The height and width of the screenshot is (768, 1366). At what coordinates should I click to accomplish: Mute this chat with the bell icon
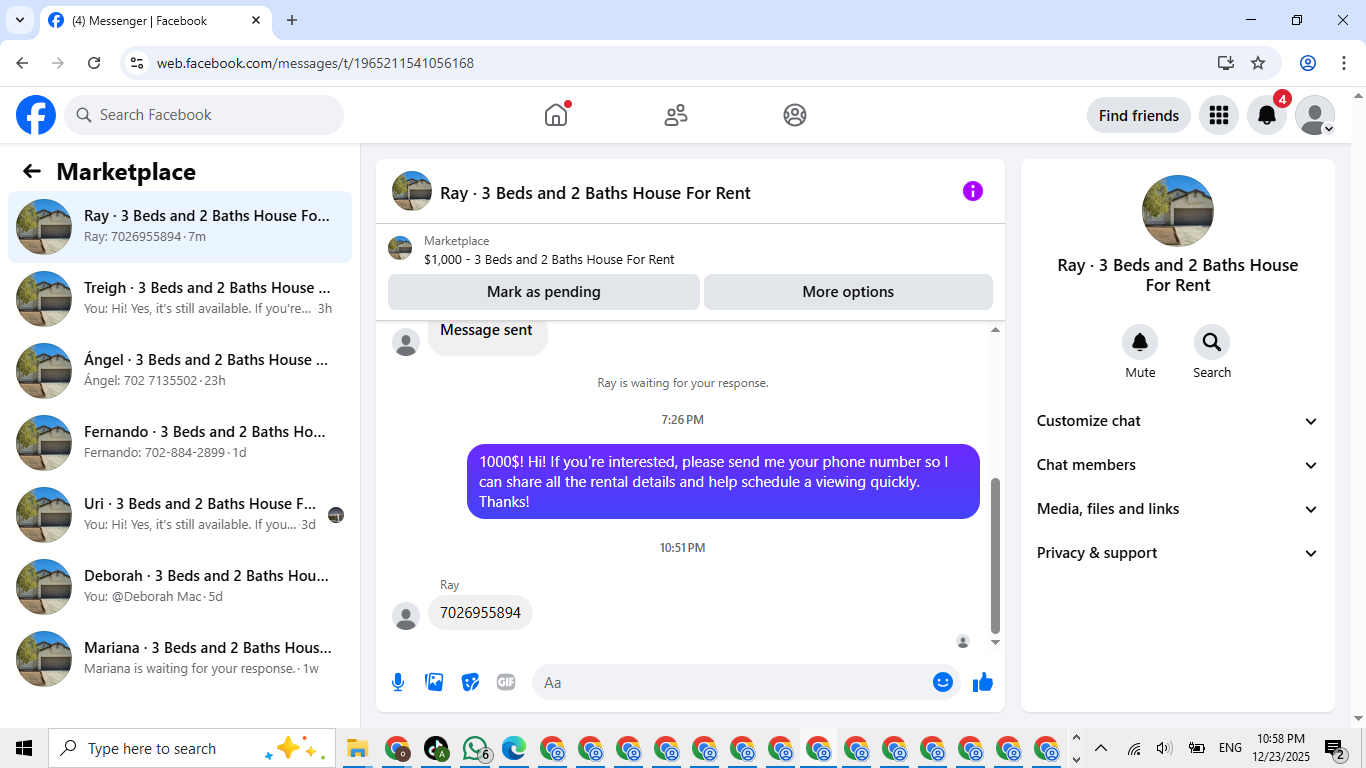pyautogui.click(x=1140, y=343)
